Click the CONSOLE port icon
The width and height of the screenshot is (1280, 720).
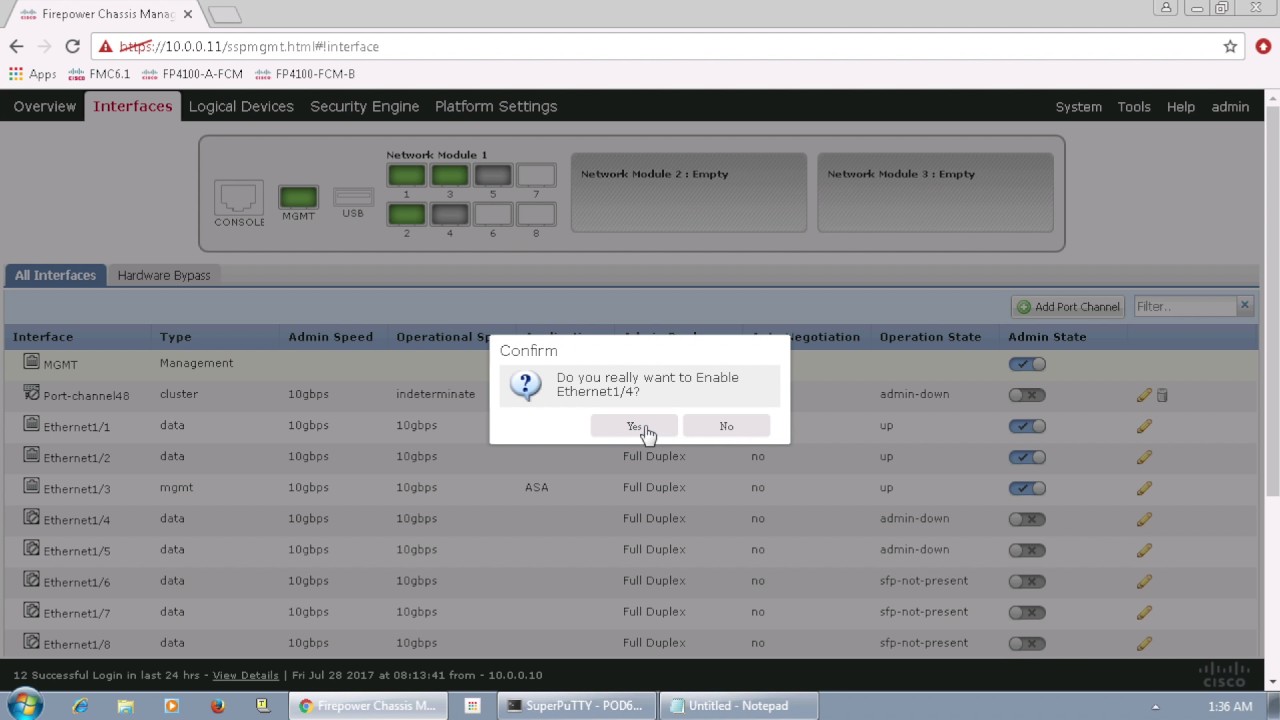click(x=239, y=197)
